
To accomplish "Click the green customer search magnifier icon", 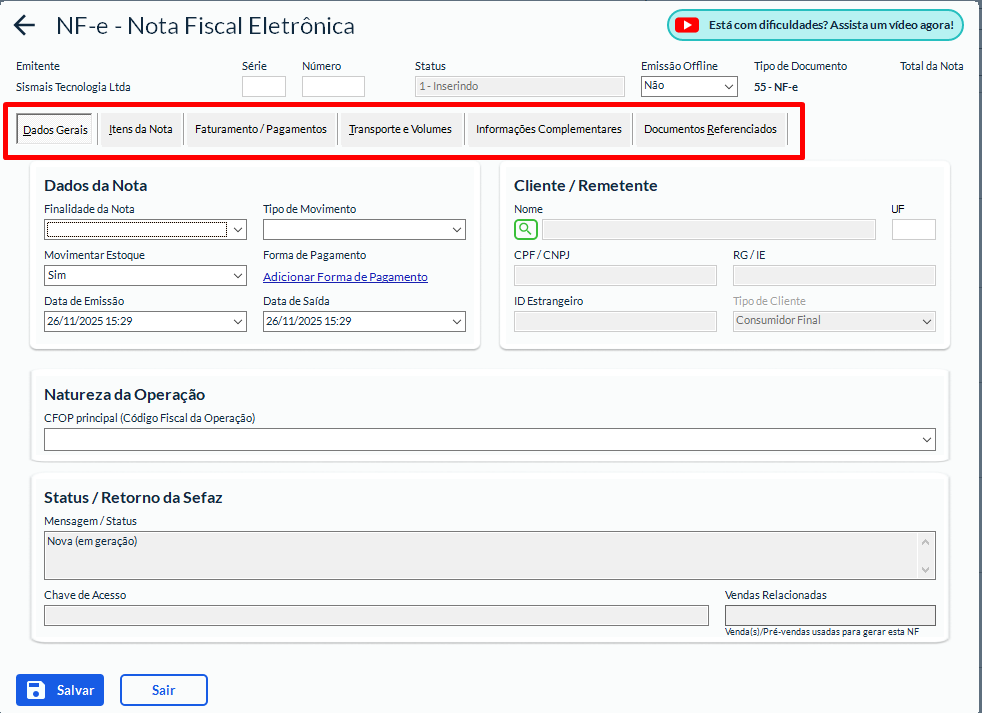I will (526, 230).
